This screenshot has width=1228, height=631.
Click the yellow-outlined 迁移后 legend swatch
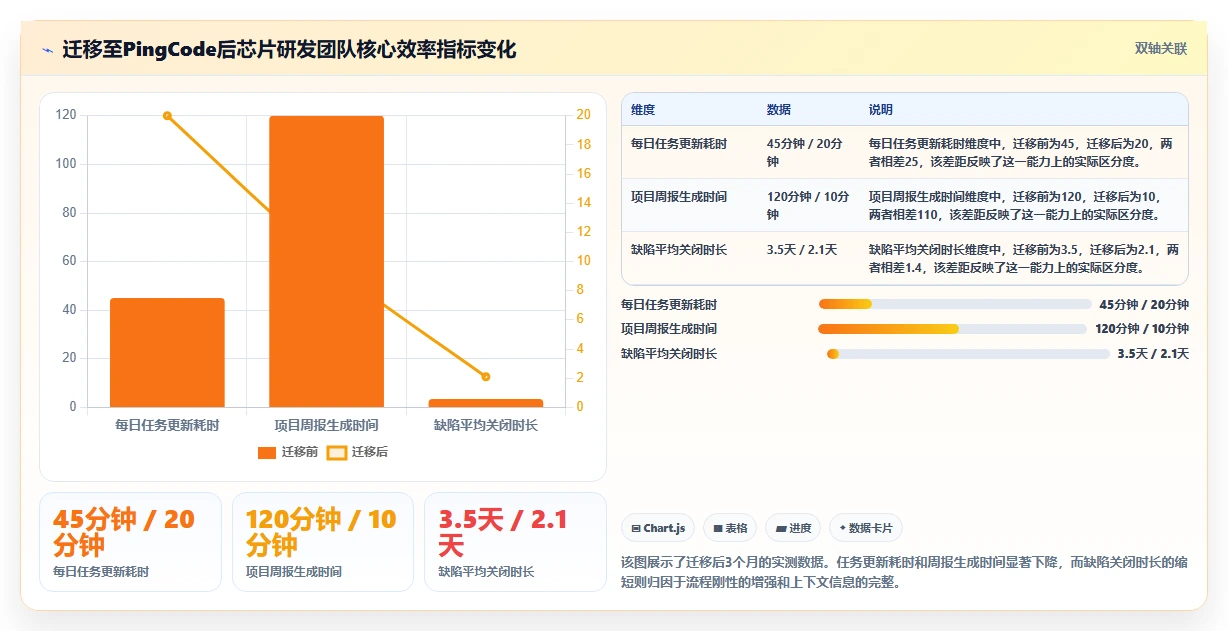pyautogui.click(x=337, y=453)
